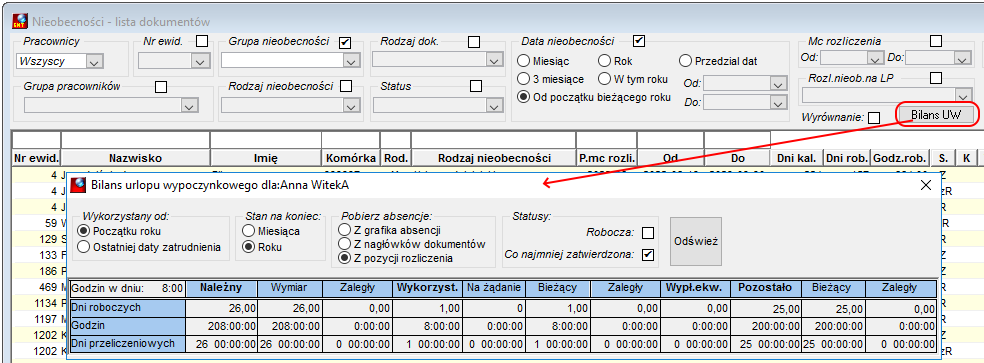Viewport: 984px width, 363px height.
Task: Tick the Rodzaj nieobecności checkbox
Action: click(346, 86)
